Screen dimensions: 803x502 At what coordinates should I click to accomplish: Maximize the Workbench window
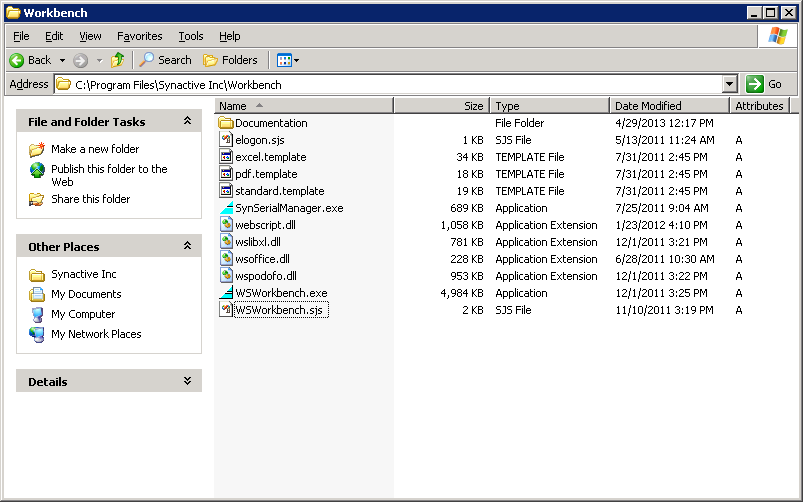[x=771, y=12]
